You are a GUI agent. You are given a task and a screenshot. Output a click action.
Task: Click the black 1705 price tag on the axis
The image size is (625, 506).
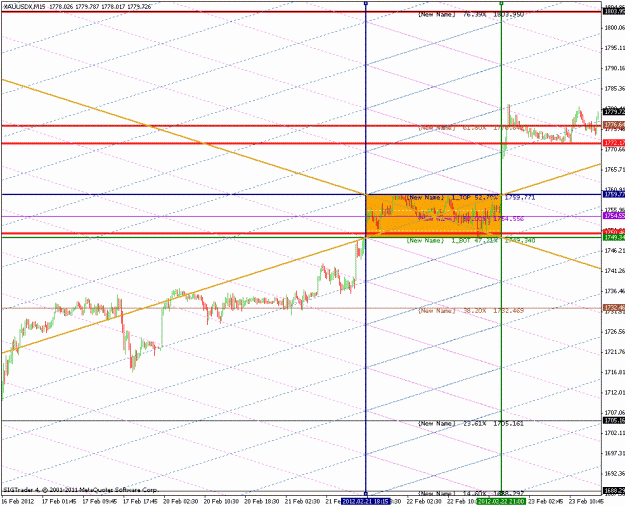tap(614, 421)
